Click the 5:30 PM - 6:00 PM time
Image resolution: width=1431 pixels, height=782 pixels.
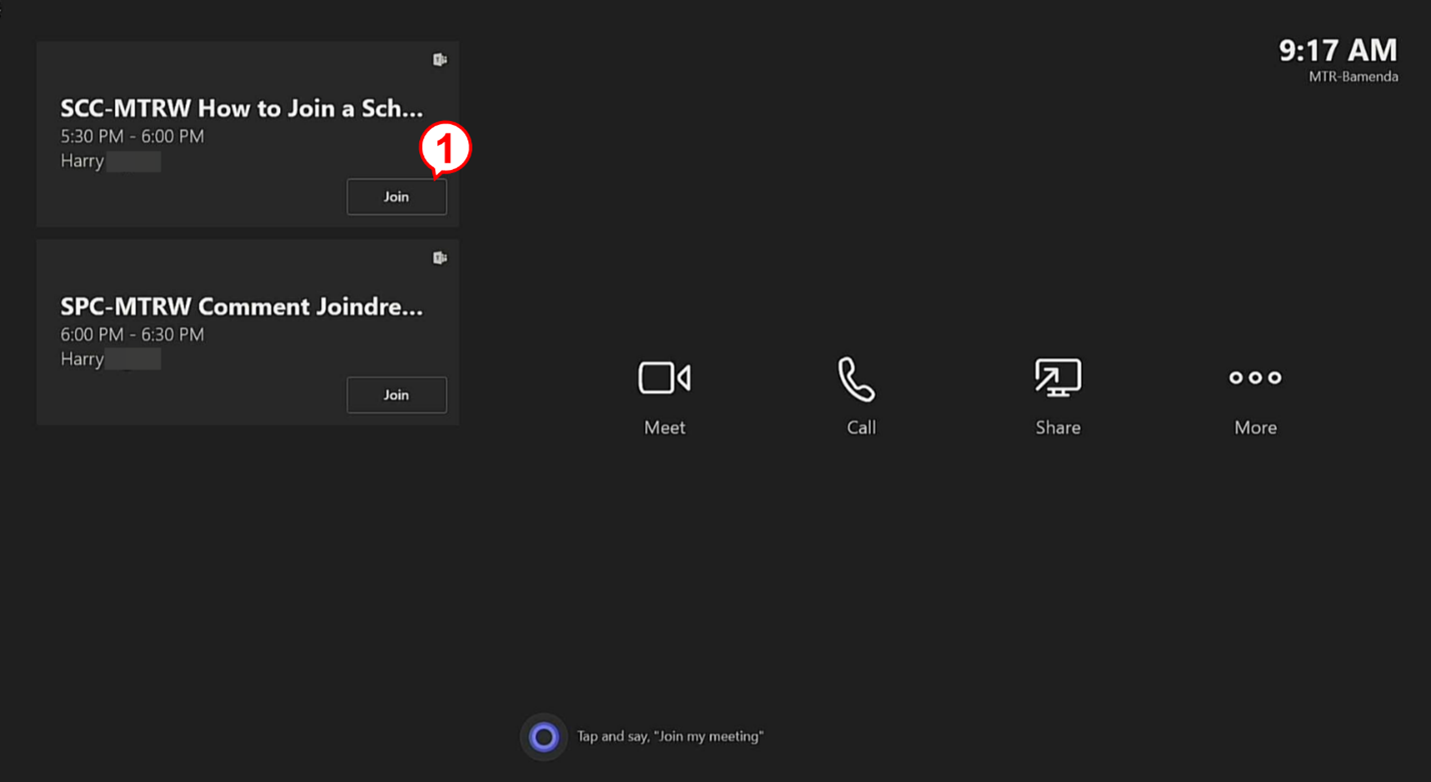pos(132,136)
